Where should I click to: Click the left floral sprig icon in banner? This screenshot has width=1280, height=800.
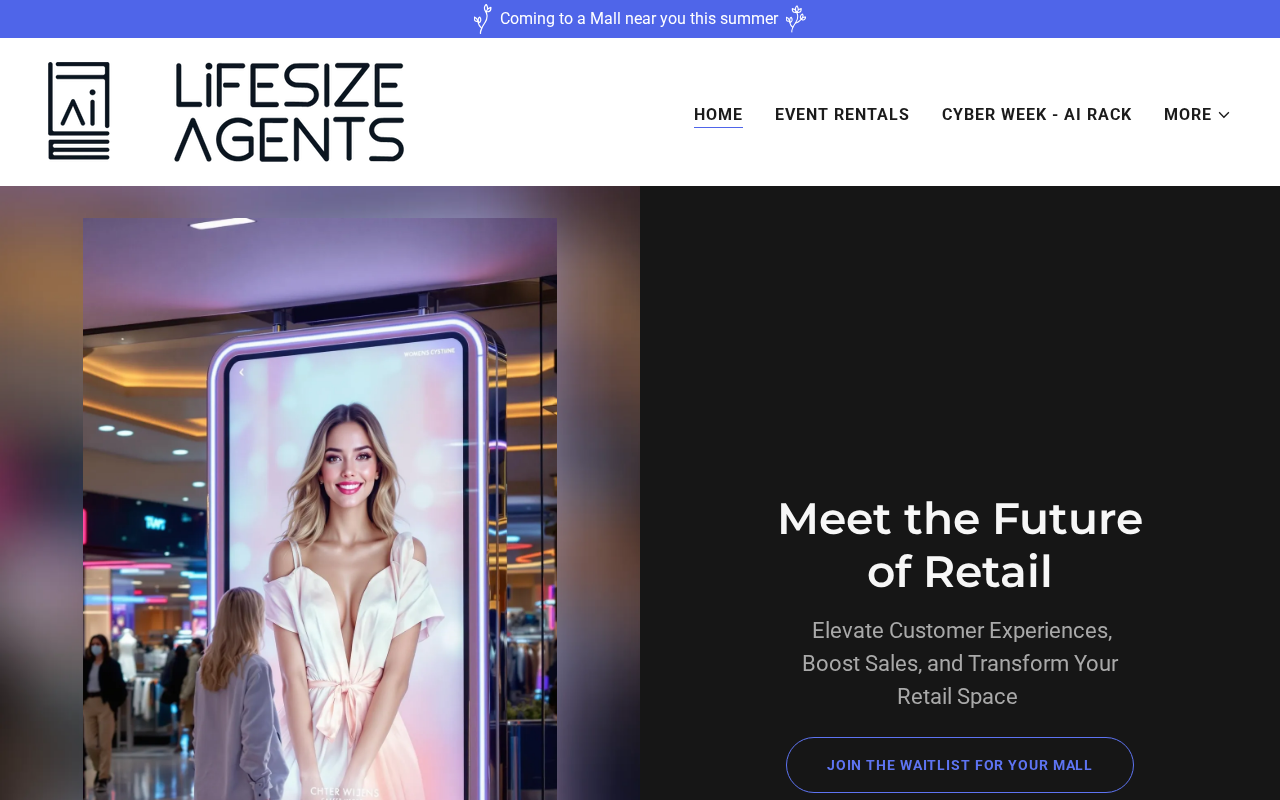point(482,19)
